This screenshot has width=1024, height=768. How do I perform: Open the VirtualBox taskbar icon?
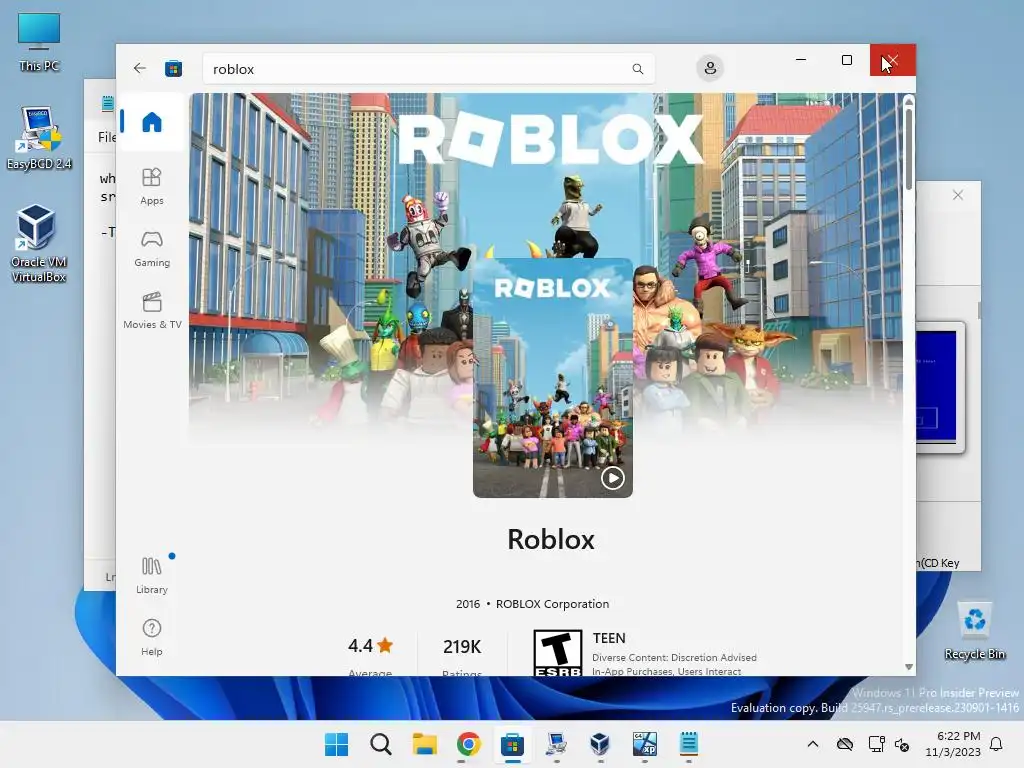[x=600, y=744]
